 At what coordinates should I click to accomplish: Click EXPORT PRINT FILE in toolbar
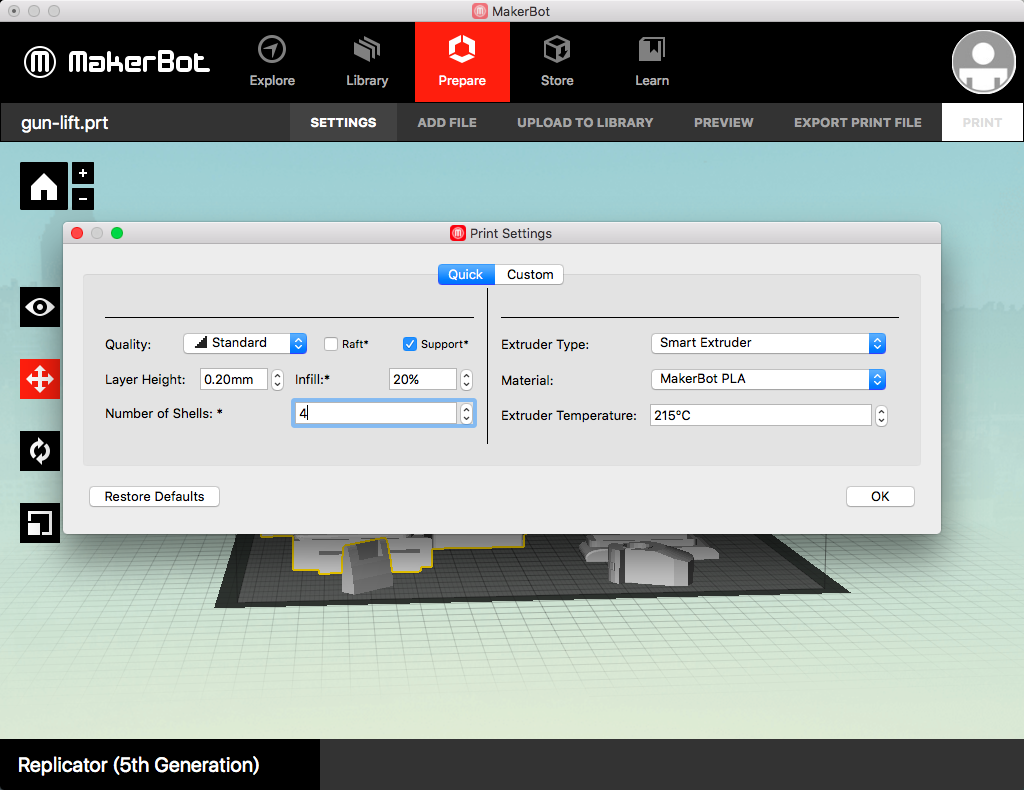coord(857,123)
